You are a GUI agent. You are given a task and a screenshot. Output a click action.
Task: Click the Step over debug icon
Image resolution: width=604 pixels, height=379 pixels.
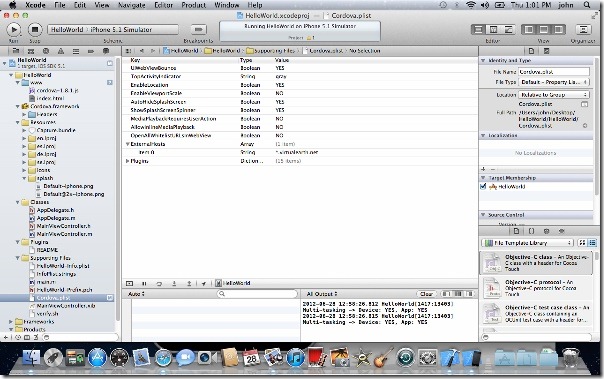click(x=159, y=284)
